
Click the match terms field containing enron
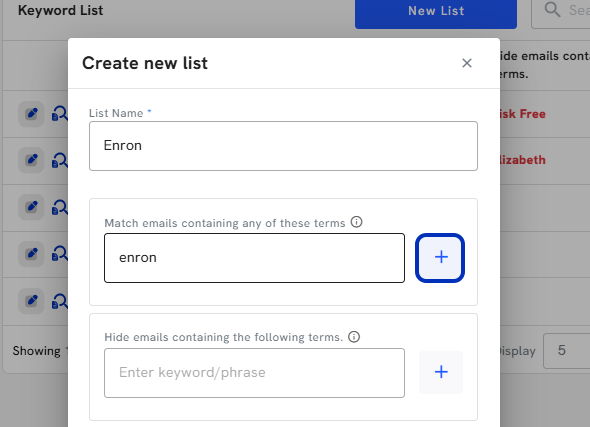[x=254, y=258]
